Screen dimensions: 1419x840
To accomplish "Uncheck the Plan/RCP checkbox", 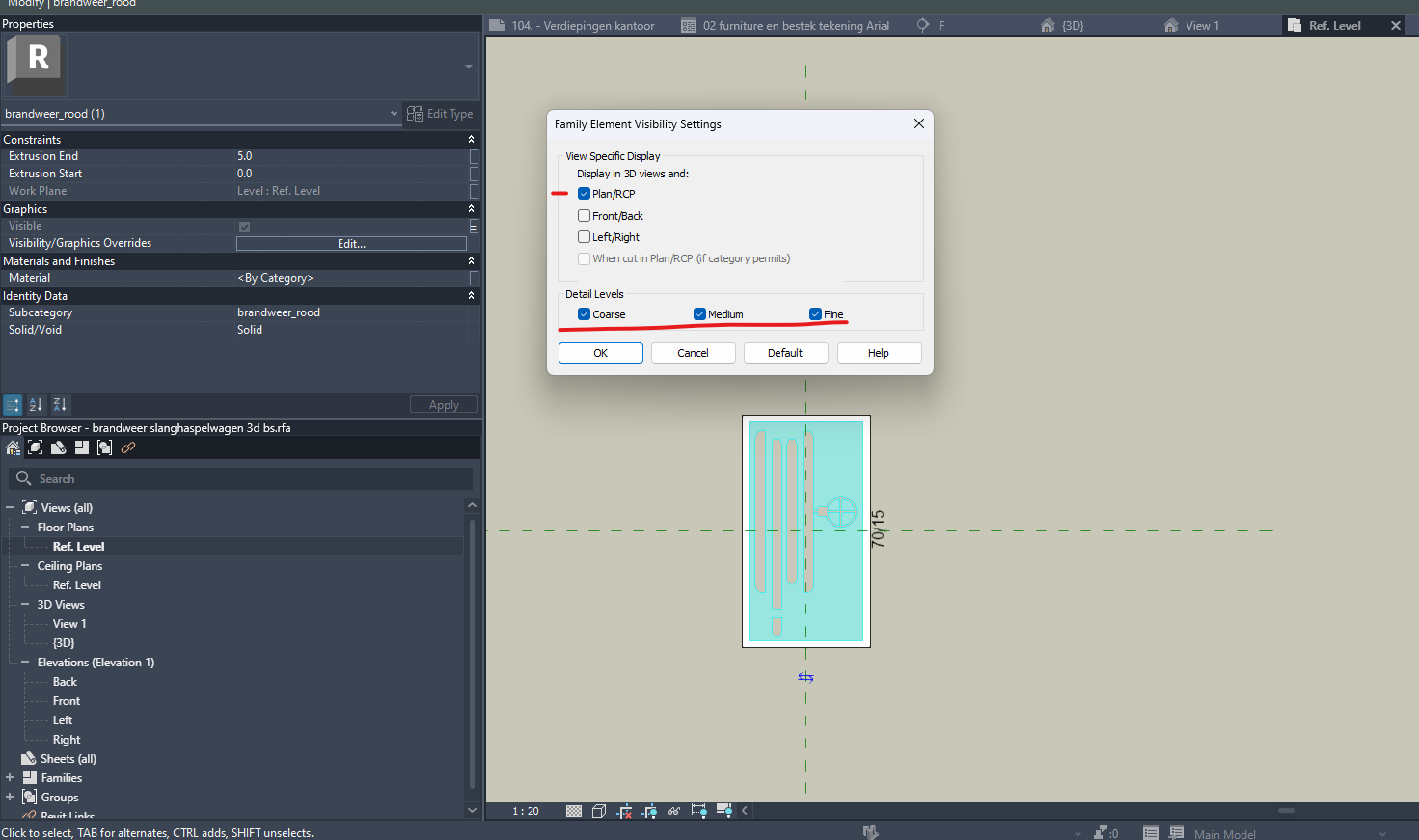I will click(584, 194).
